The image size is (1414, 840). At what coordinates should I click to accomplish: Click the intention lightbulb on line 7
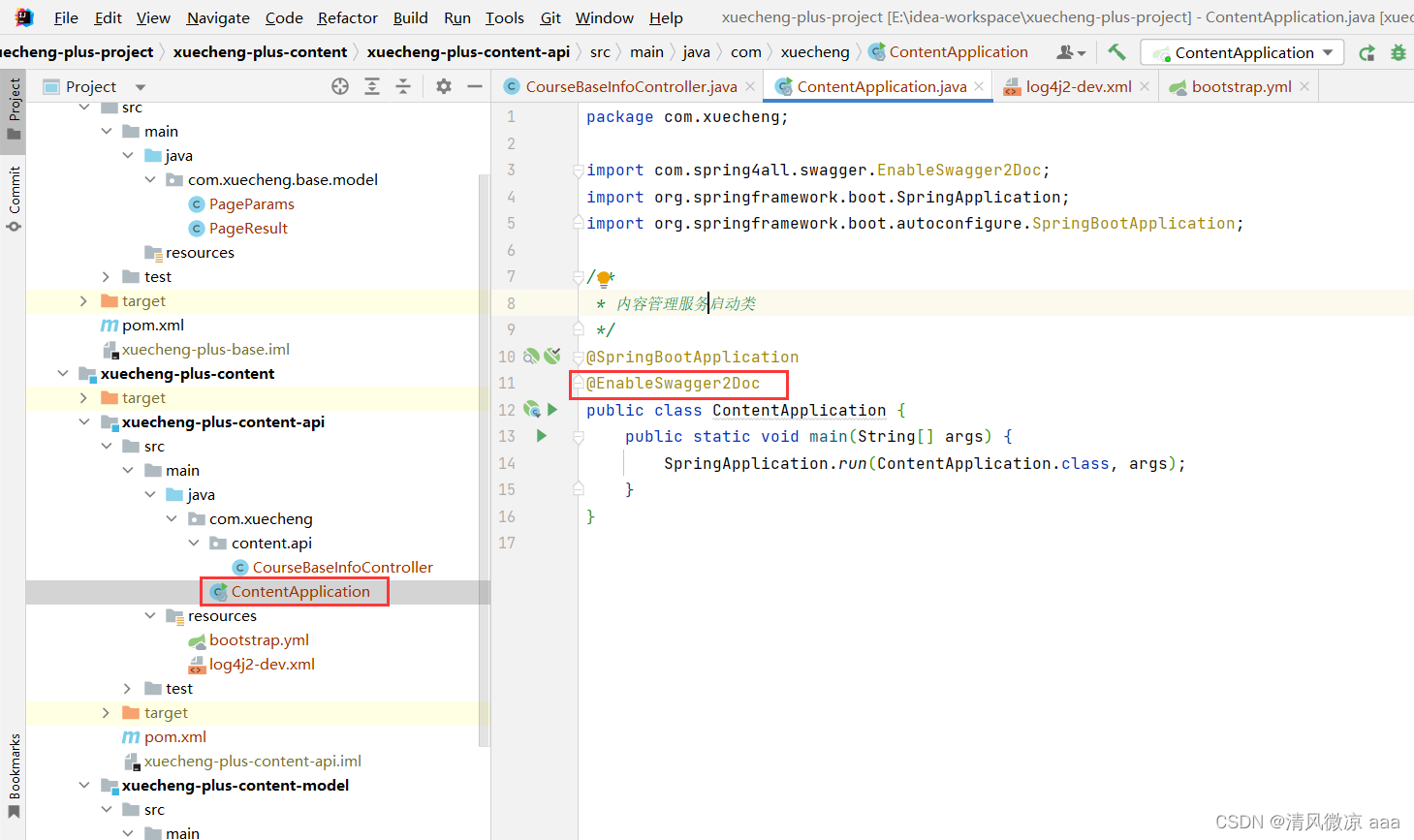point(604,279)
